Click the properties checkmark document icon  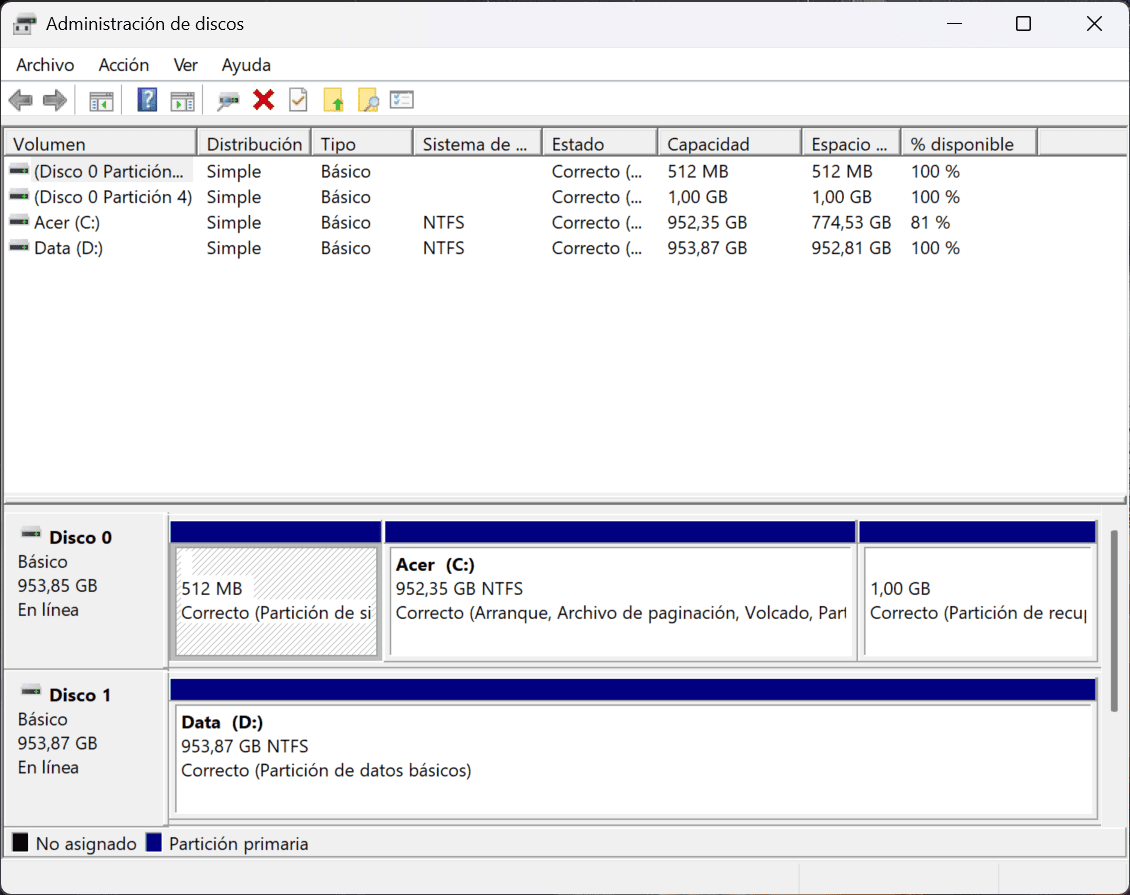[x=298, y=100]
